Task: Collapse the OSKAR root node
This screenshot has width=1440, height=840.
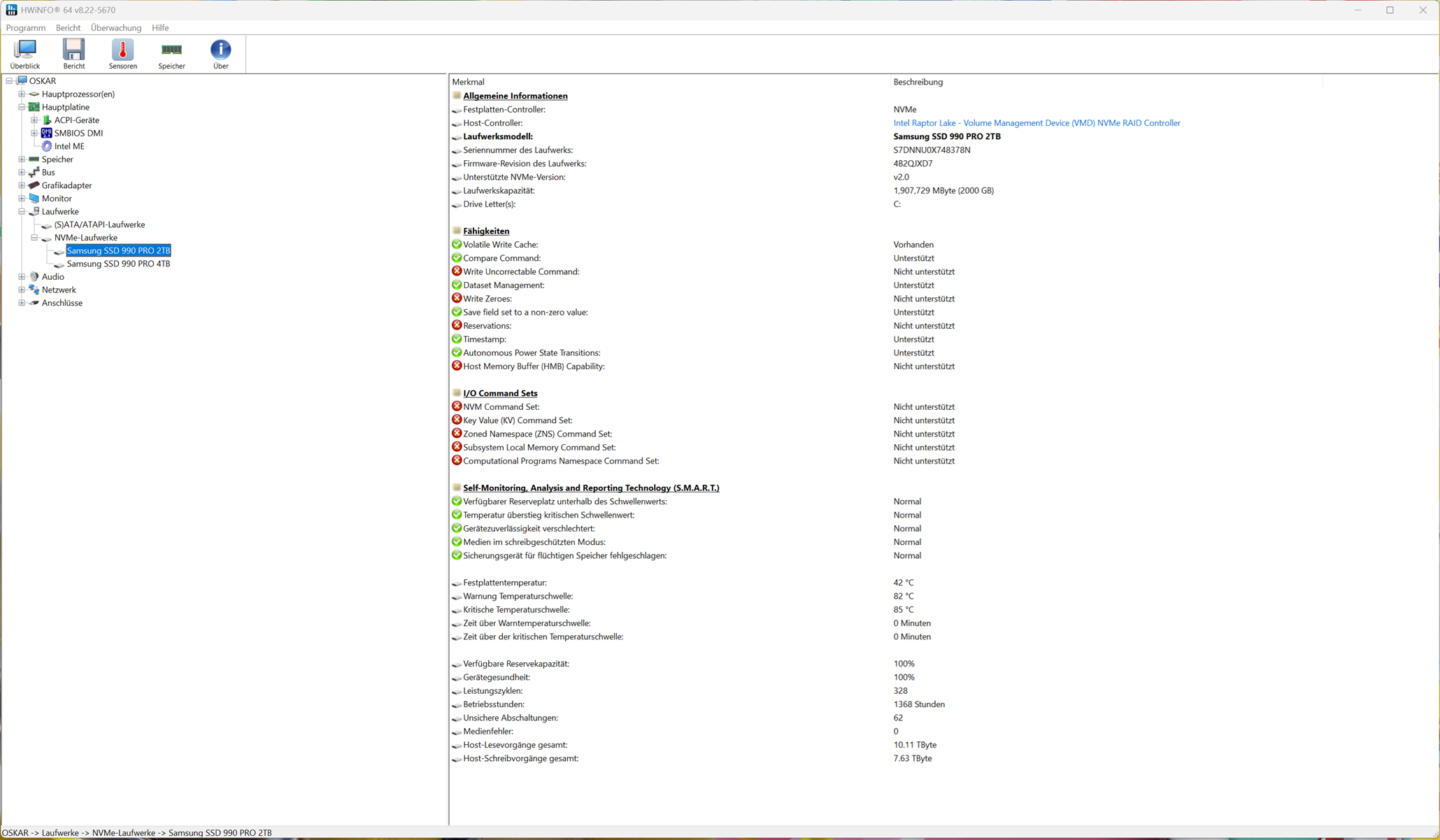Action: (9, 80)
